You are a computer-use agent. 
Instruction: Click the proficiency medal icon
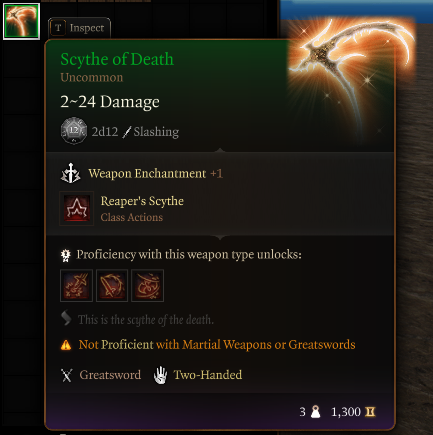click(x=66, y=255)
